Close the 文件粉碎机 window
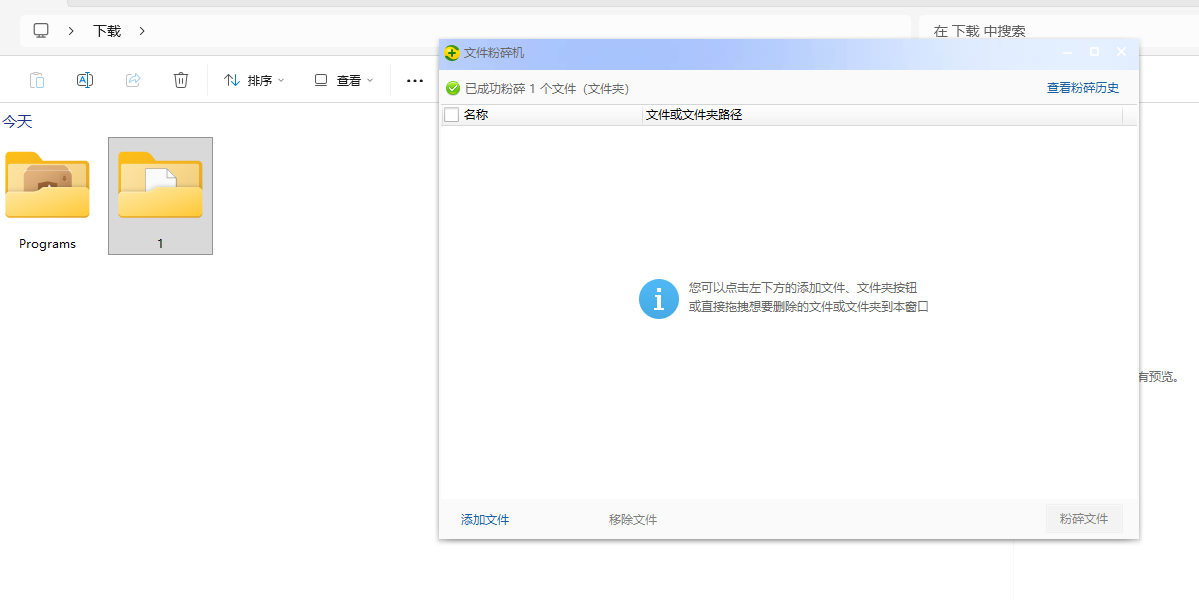This screenshot has height=600, width=1199. click(x=1121, y=52)
